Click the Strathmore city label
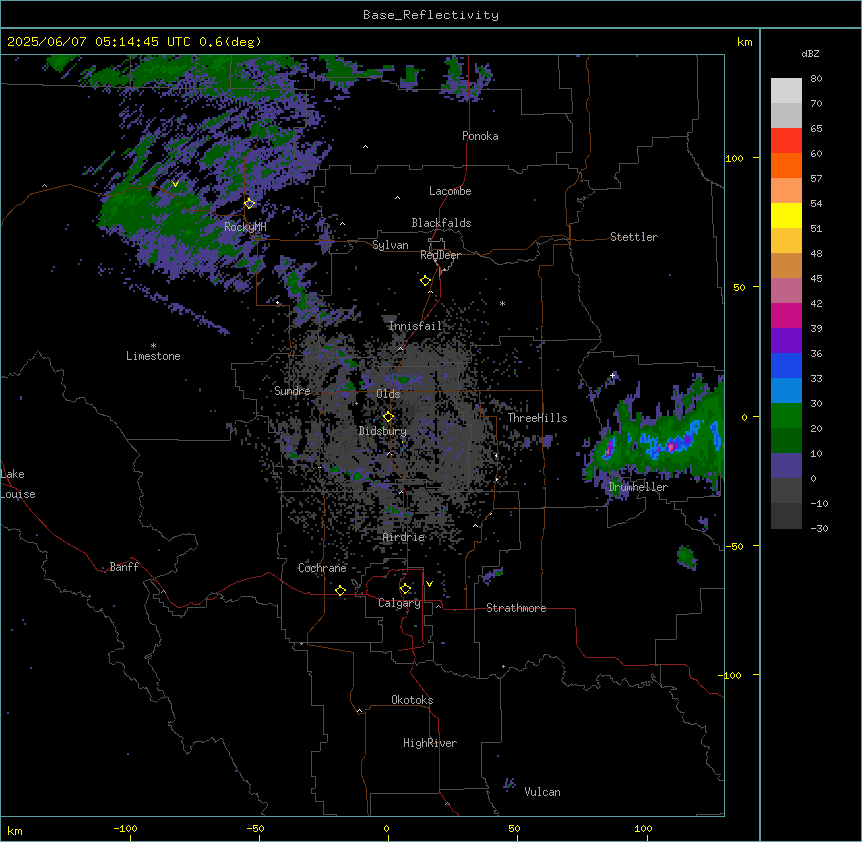The width and height of the screenshot is (862, 842). (516, 608)
